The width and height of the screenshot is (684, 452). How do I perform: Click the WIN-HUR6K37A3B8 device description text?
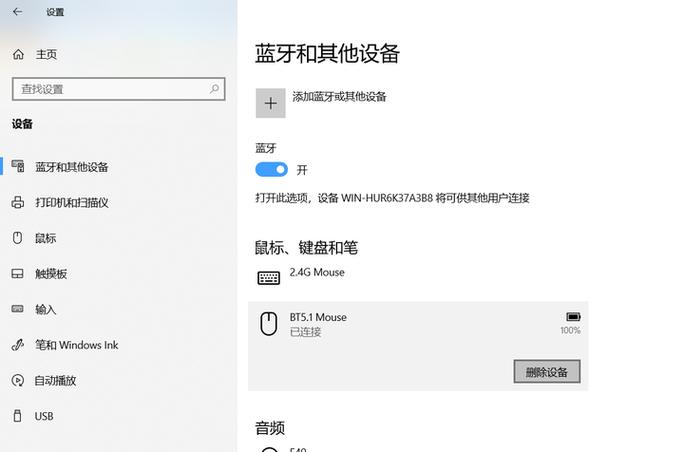click(x=392, y=198)
